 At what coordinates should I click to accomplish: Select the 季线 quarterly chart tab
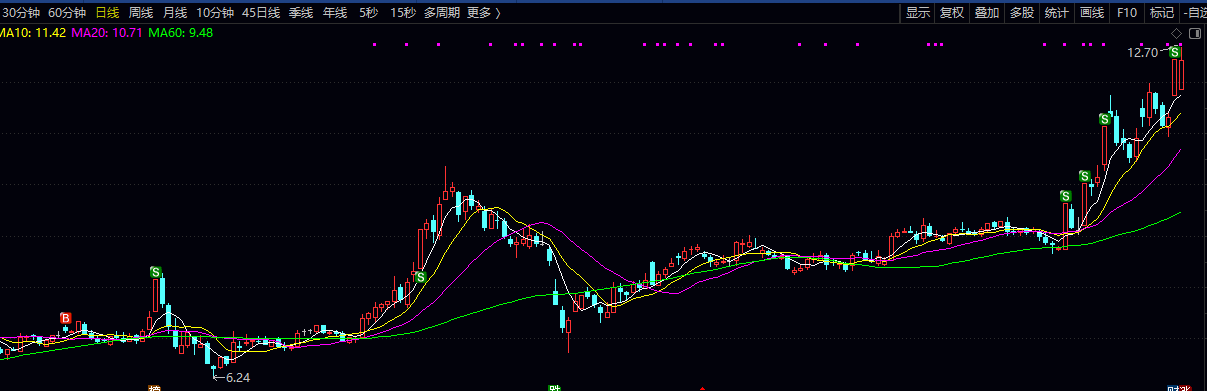(301, 13)
